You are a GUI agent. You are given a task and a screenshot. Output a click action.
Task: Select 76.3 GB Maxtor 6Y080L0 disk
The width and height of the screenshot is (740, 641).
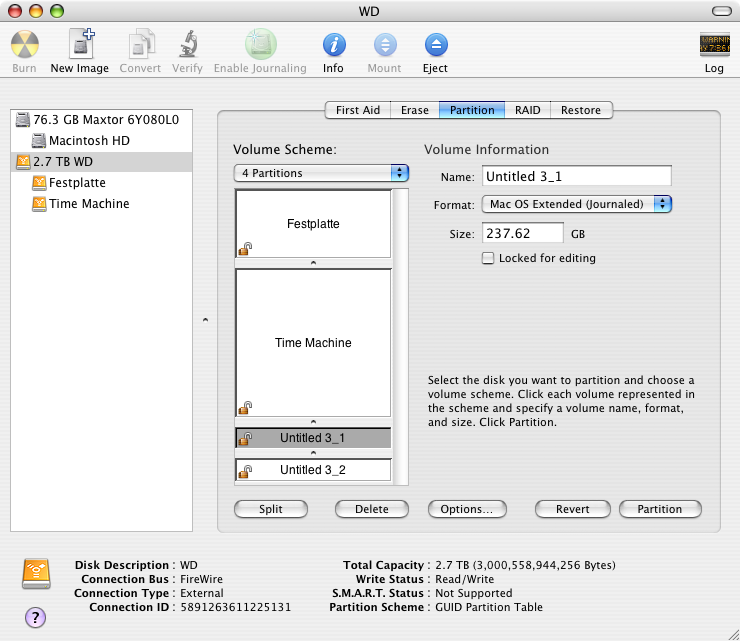pyautogui.click(x=101, y=120)
